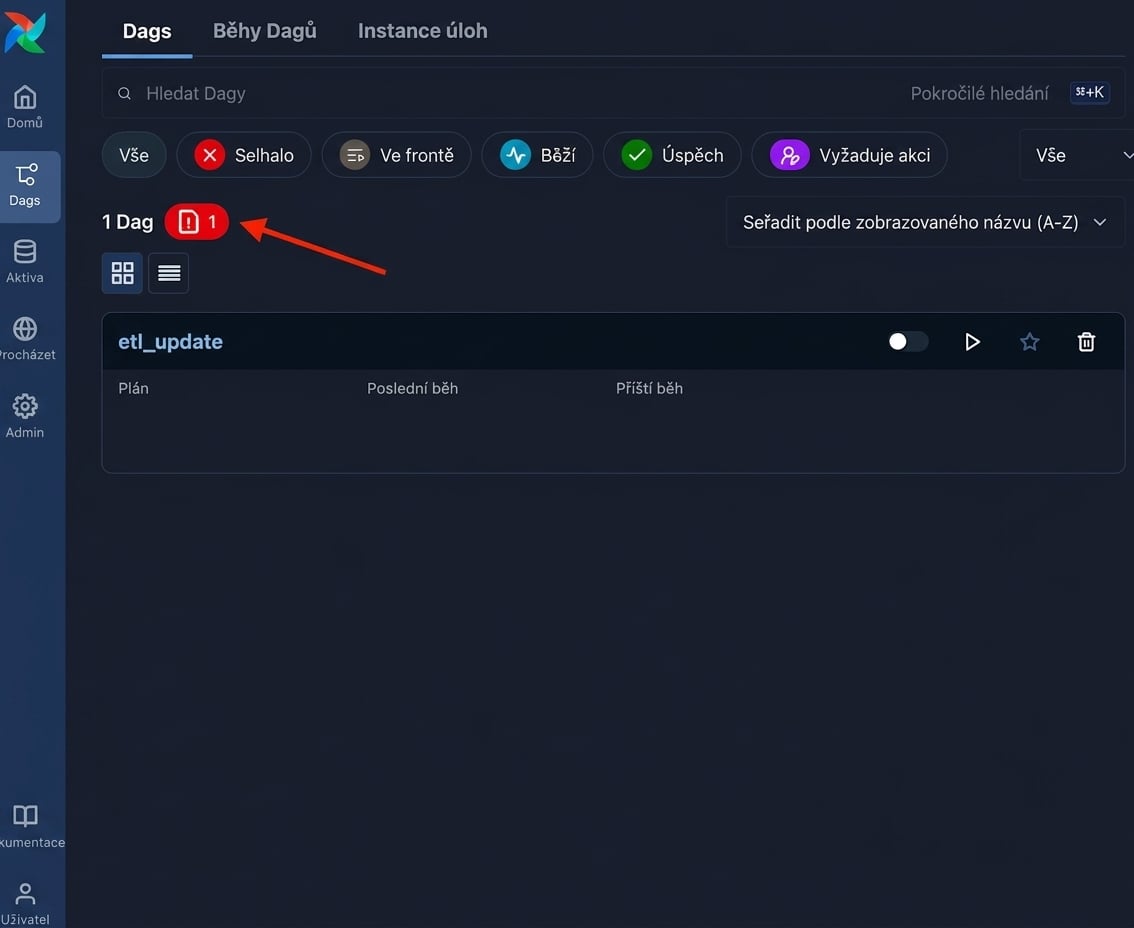Filter Dags by Vyžaduje akci status
This screenshot has height=928, width=1134.
850,156
